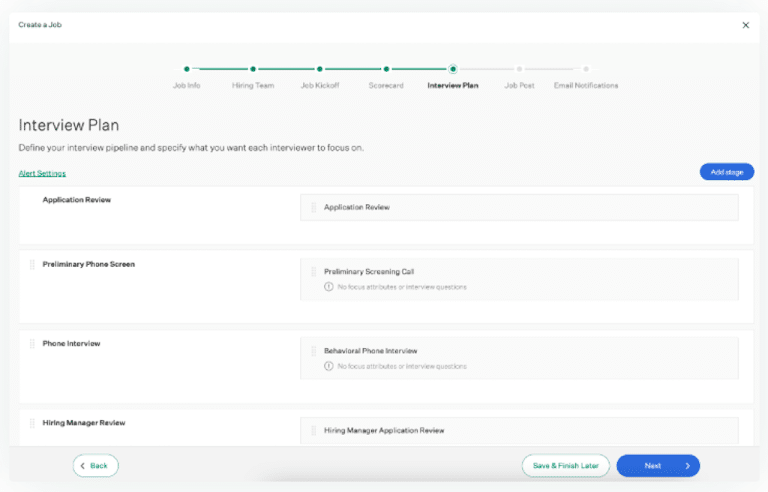Viewport: 768px width, 492px height.
Task: Grab drag handle for Hiring Manager Review stage
Action: (x=32, y=423)
